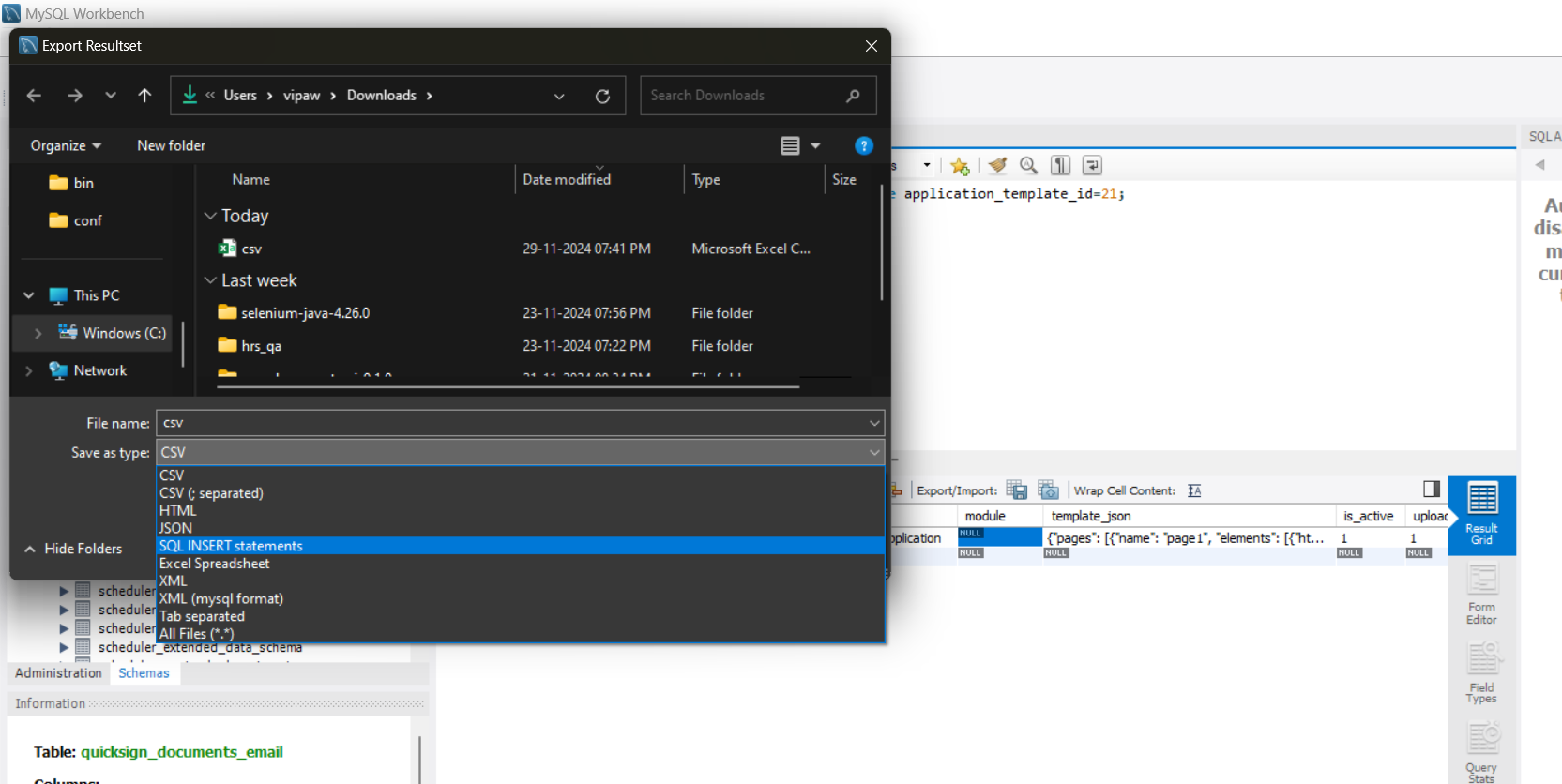The height and width of the screenshot is (784, 1562).
Task: Sort files by Name column
Action: [x=250, y=180]
